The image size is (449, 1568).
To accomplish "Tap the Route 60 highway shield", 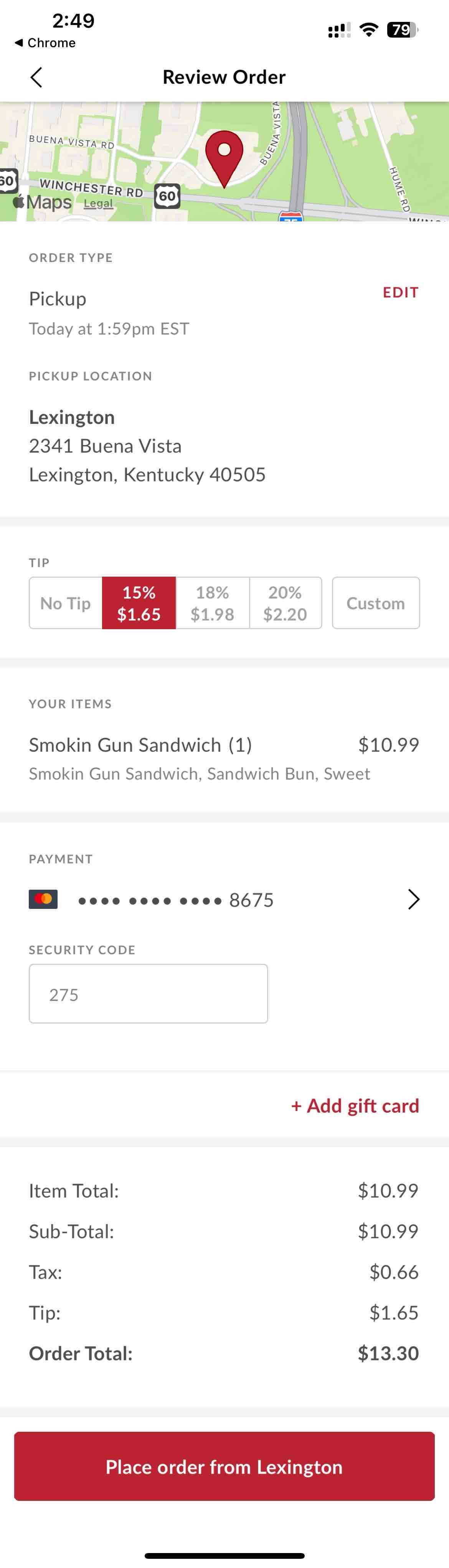I will [167, 196].
